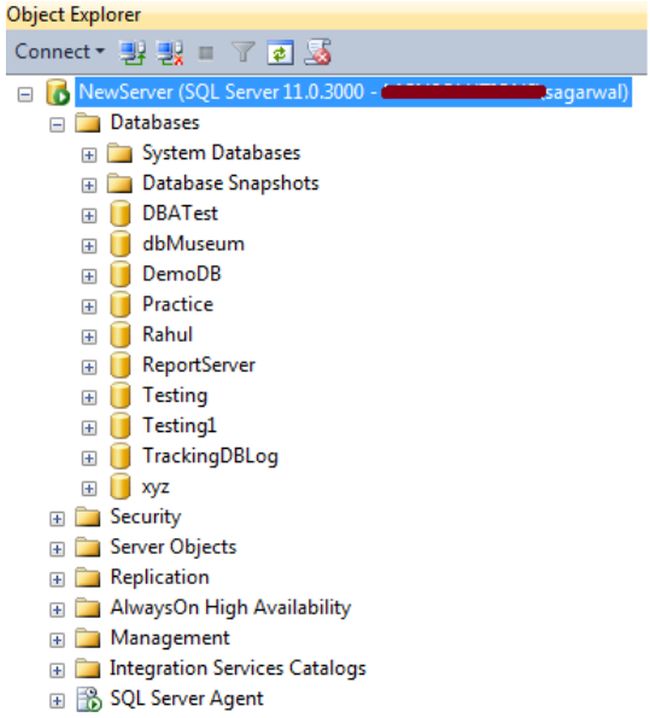
Task: Select Database Snapshots text
Action: [230, 183]
